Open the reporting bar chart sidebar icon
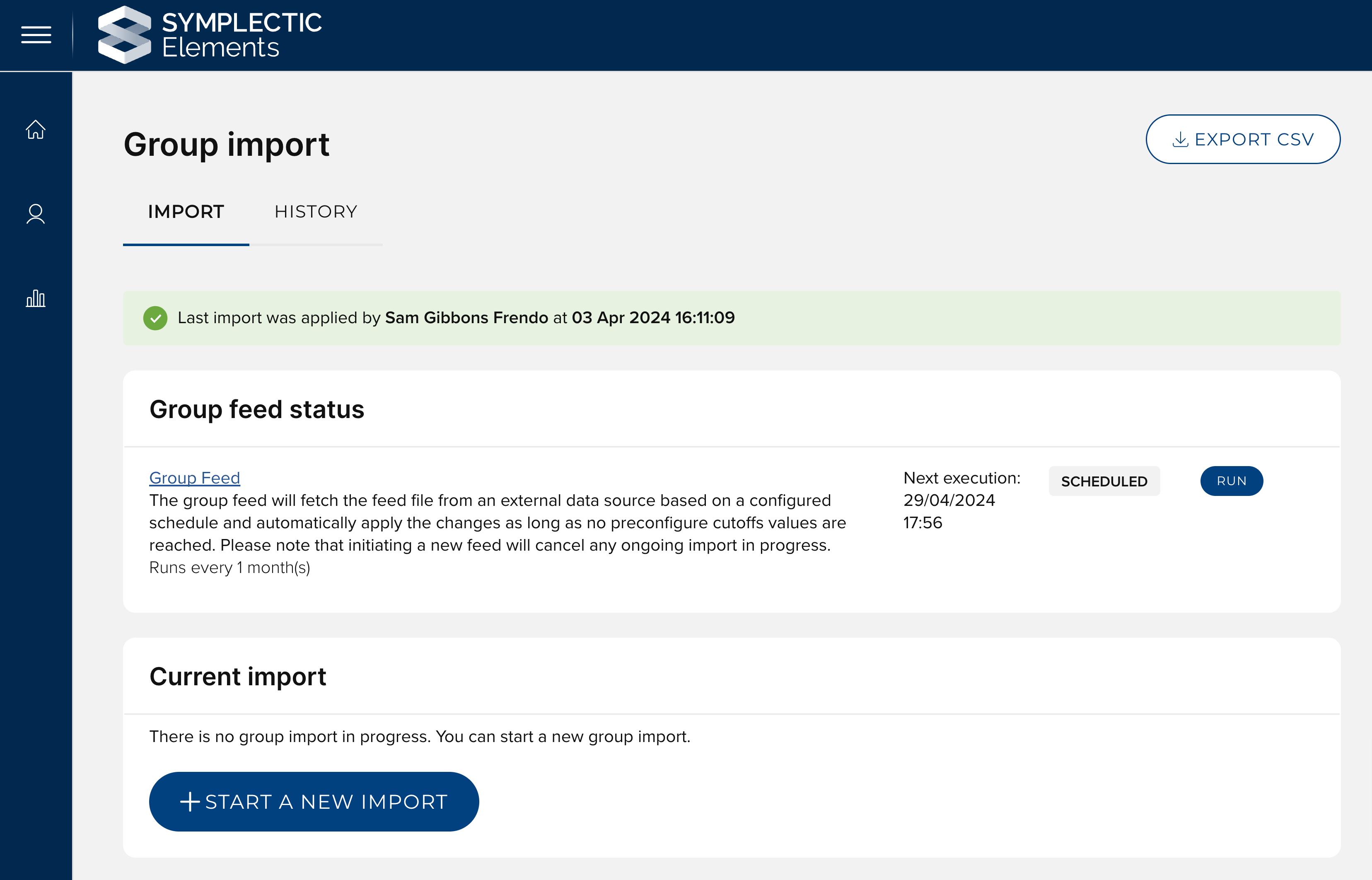The width and height of the screenshot is (1372, 880). 35,298
